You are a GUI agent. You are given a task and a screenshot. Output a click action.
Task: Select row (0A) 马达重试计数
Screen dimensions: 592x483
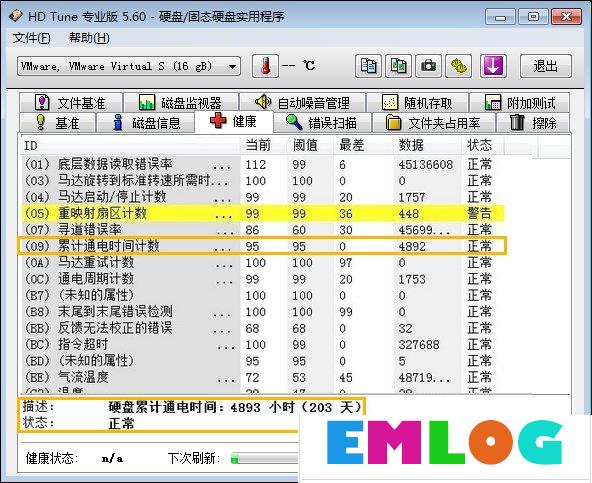(262, 262)
